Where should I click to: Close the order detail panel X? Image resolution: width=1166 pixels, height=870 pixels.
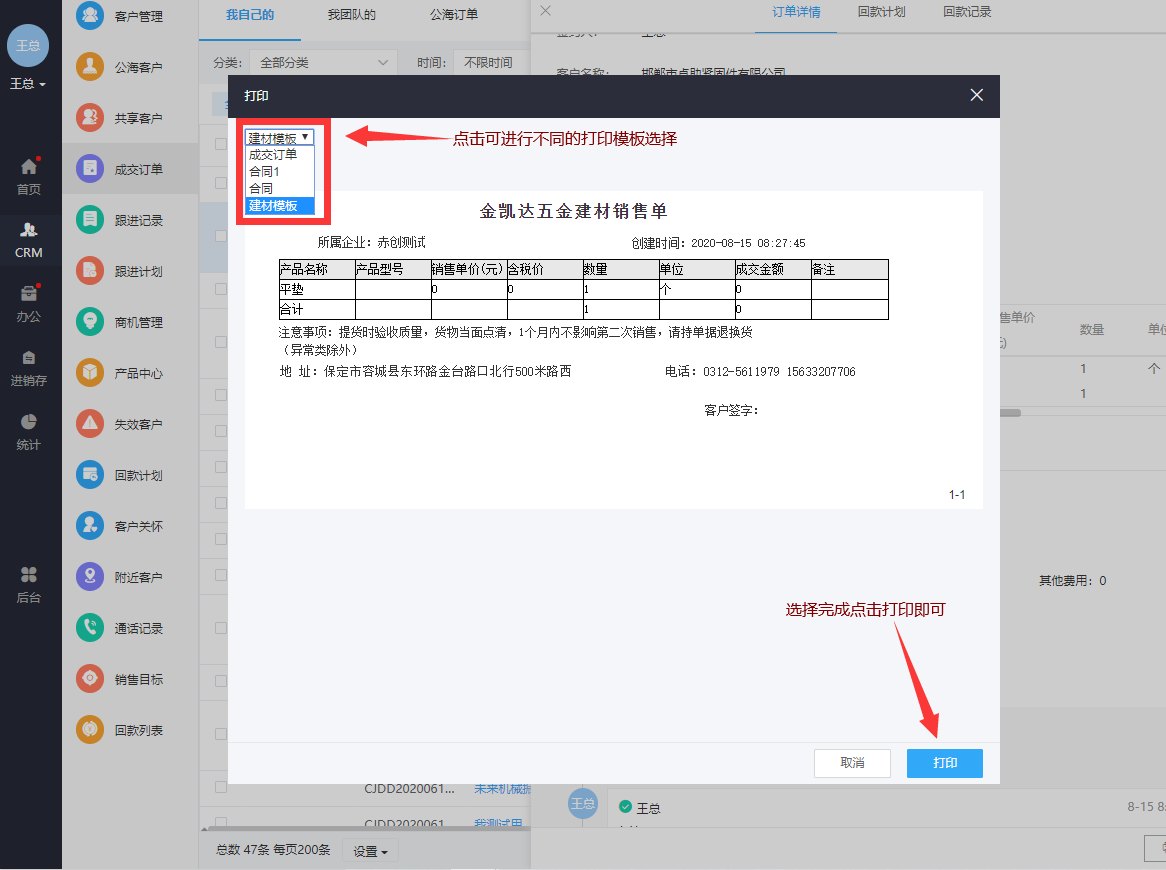pyautogui.click(x=545, y=10)
